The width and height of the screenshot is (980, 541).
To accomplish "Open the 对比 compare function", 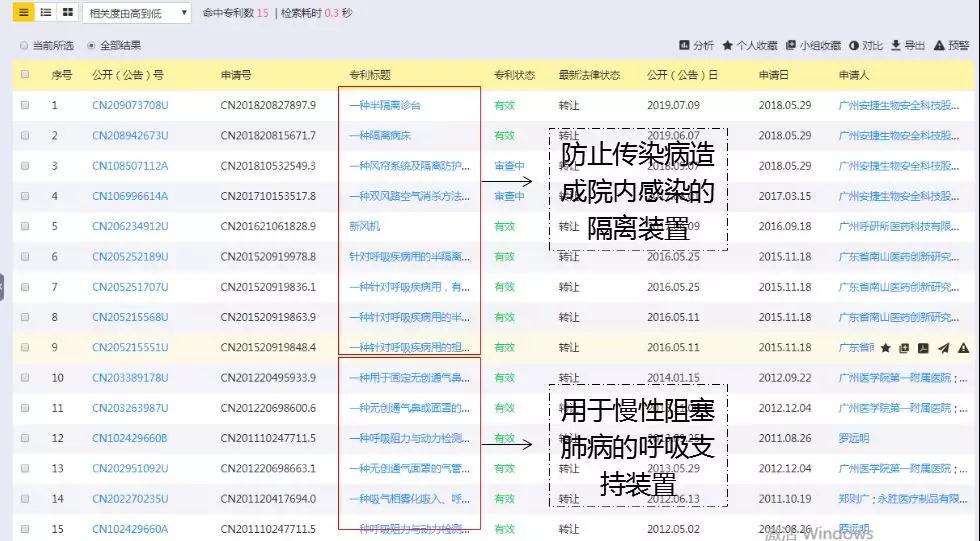I will pyautogui.click(x=866, y=45).
